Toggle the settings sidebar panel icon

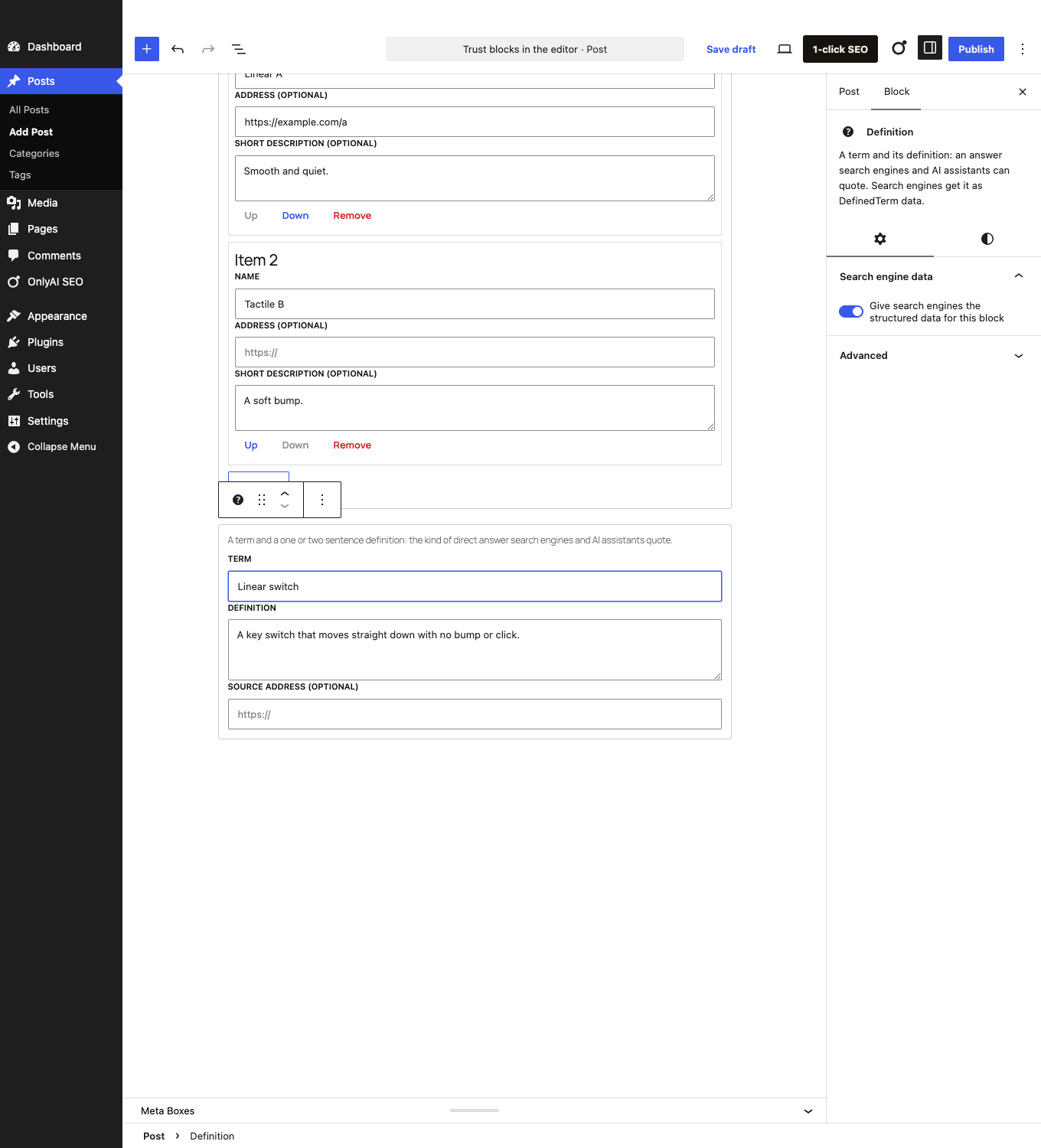930,48
